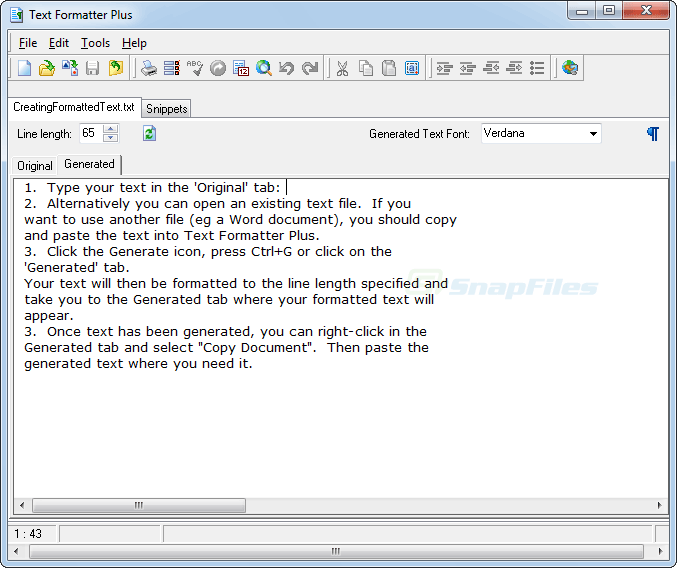Image resolution: width=677 pixels, height=568 pixels.
Task: Click the text area's scroll right arrow
Action: click(x=659, y=505)
